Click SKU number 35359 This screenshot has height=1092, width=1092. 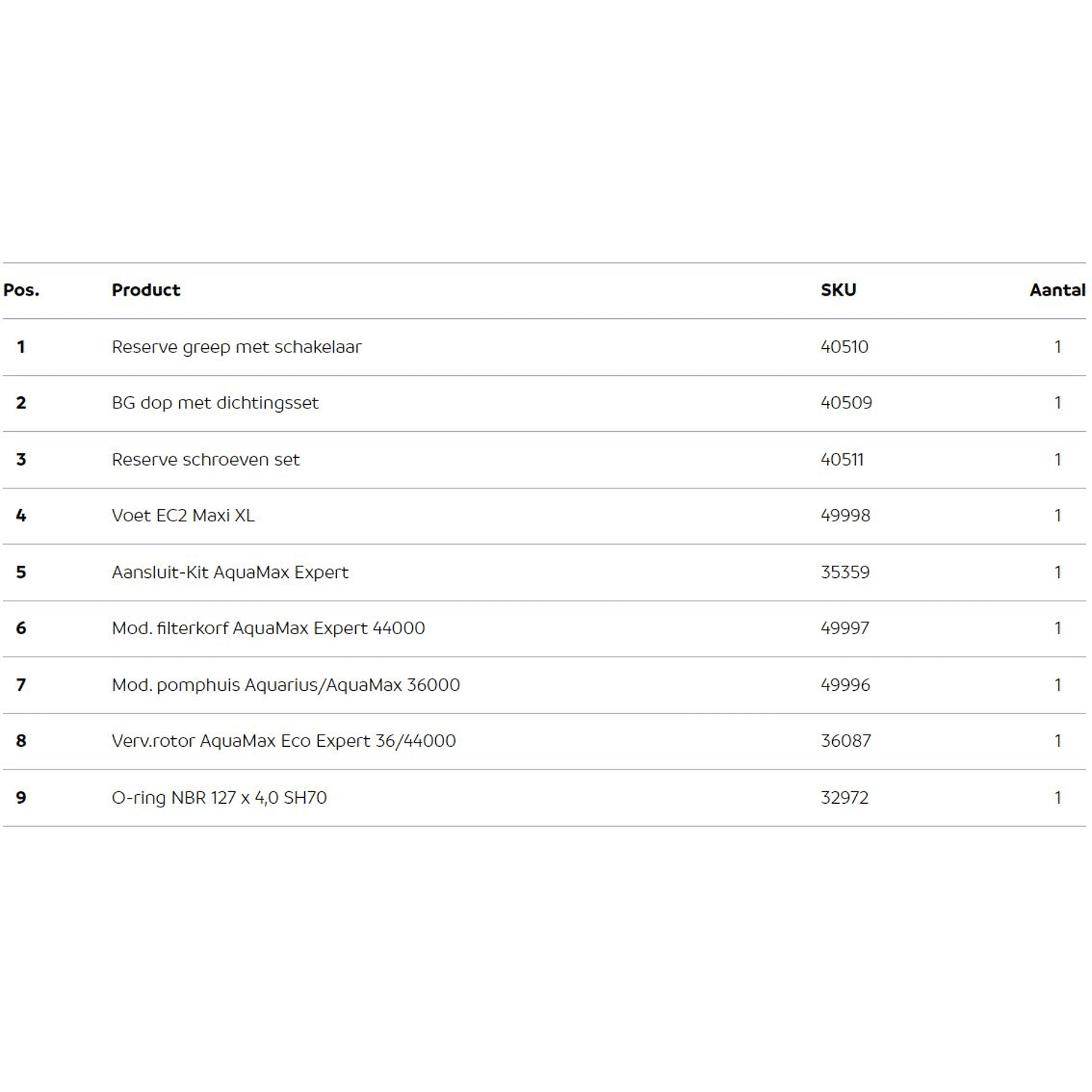click(844, 572)
